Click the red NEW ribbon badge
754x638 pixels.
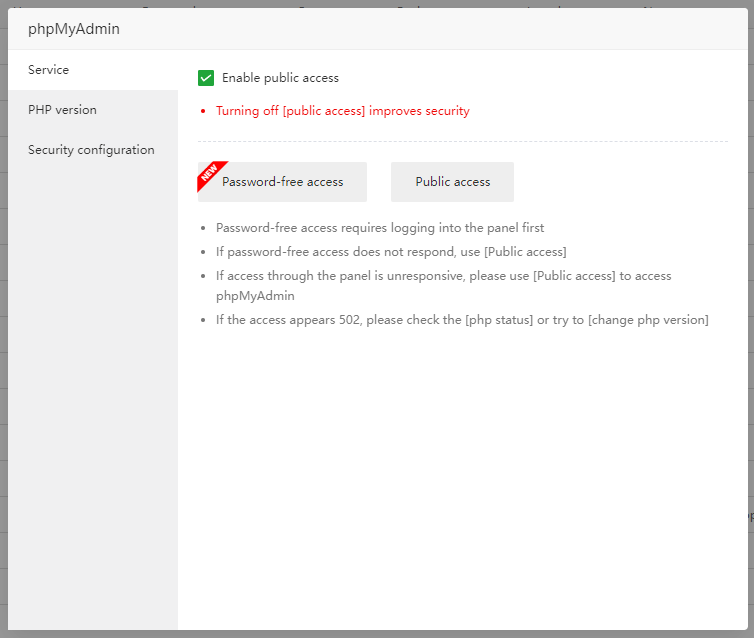(210, 173)
